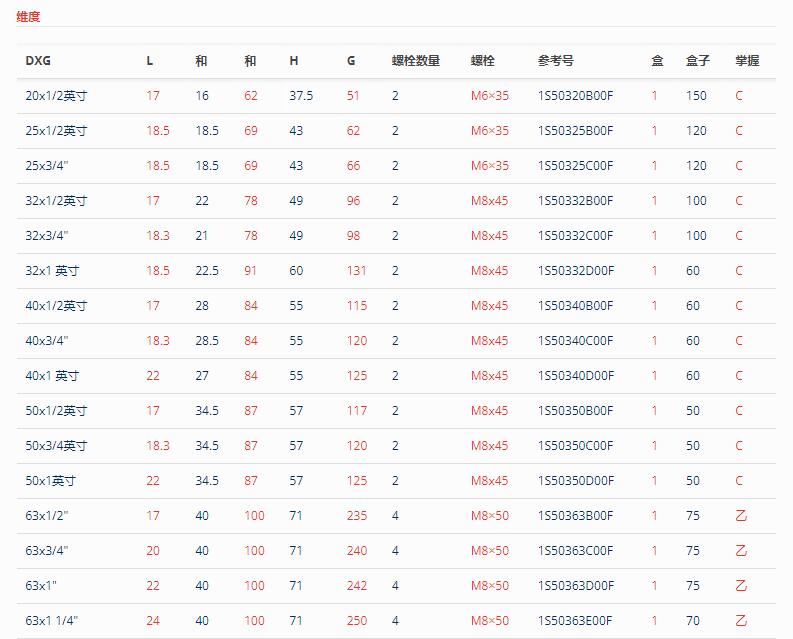Click the 63x1" row label
Image resolution: width=793 pixels, height=639 pixels.
[41, 585]
